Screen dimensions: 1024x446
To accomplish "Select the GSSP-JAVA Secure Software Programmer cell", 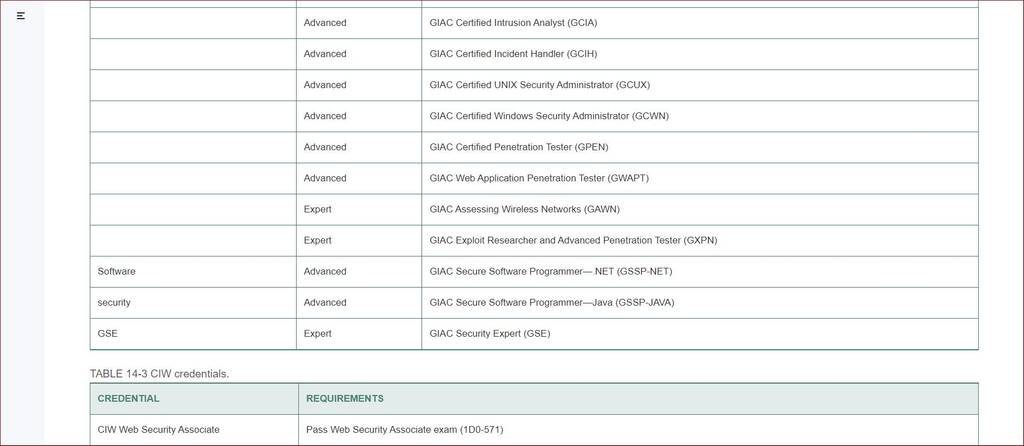I will 699,303.
